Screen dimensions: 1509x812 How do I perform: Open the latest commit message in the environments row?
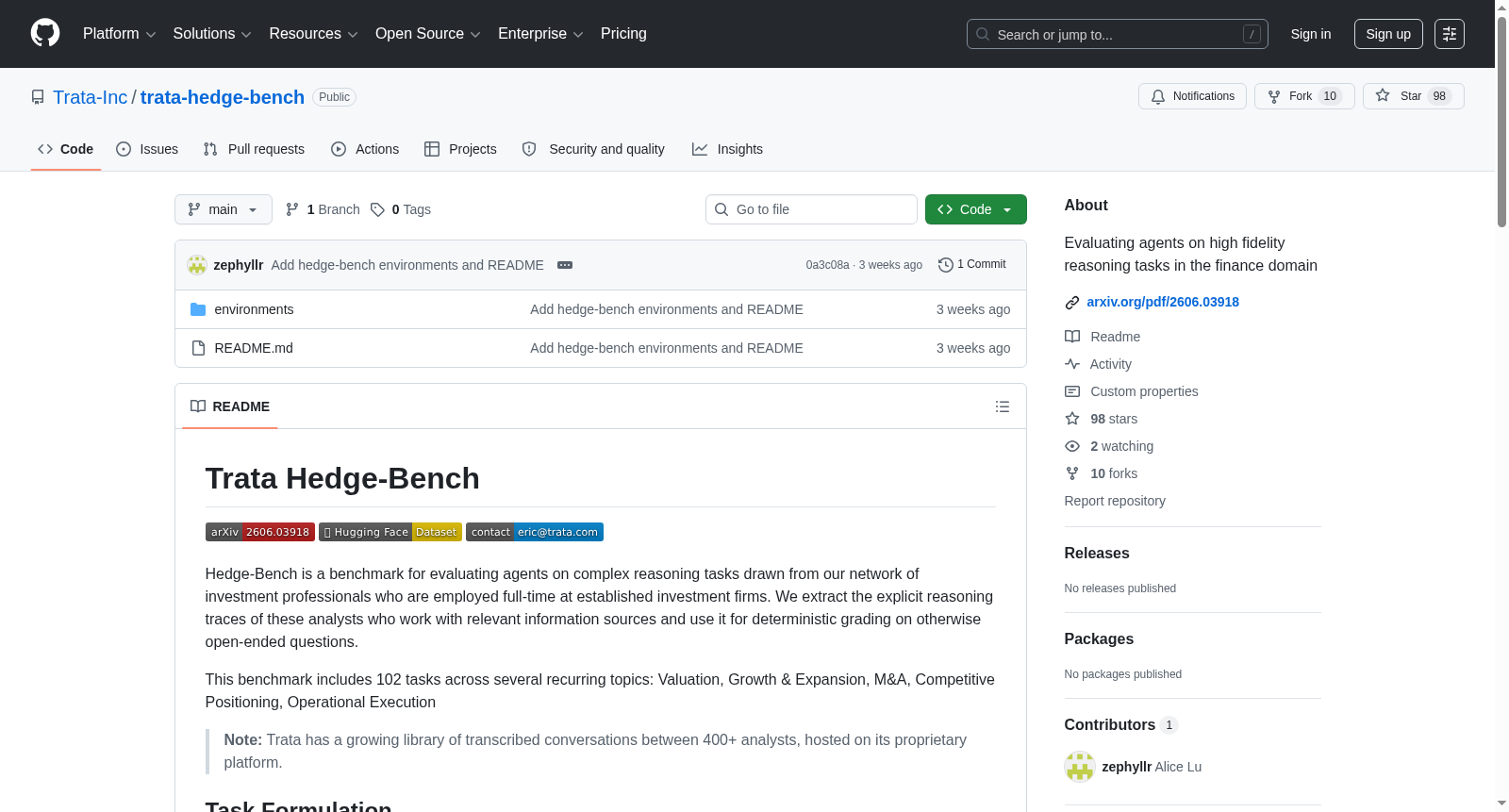pyautogui.click(x=667, y=309)
